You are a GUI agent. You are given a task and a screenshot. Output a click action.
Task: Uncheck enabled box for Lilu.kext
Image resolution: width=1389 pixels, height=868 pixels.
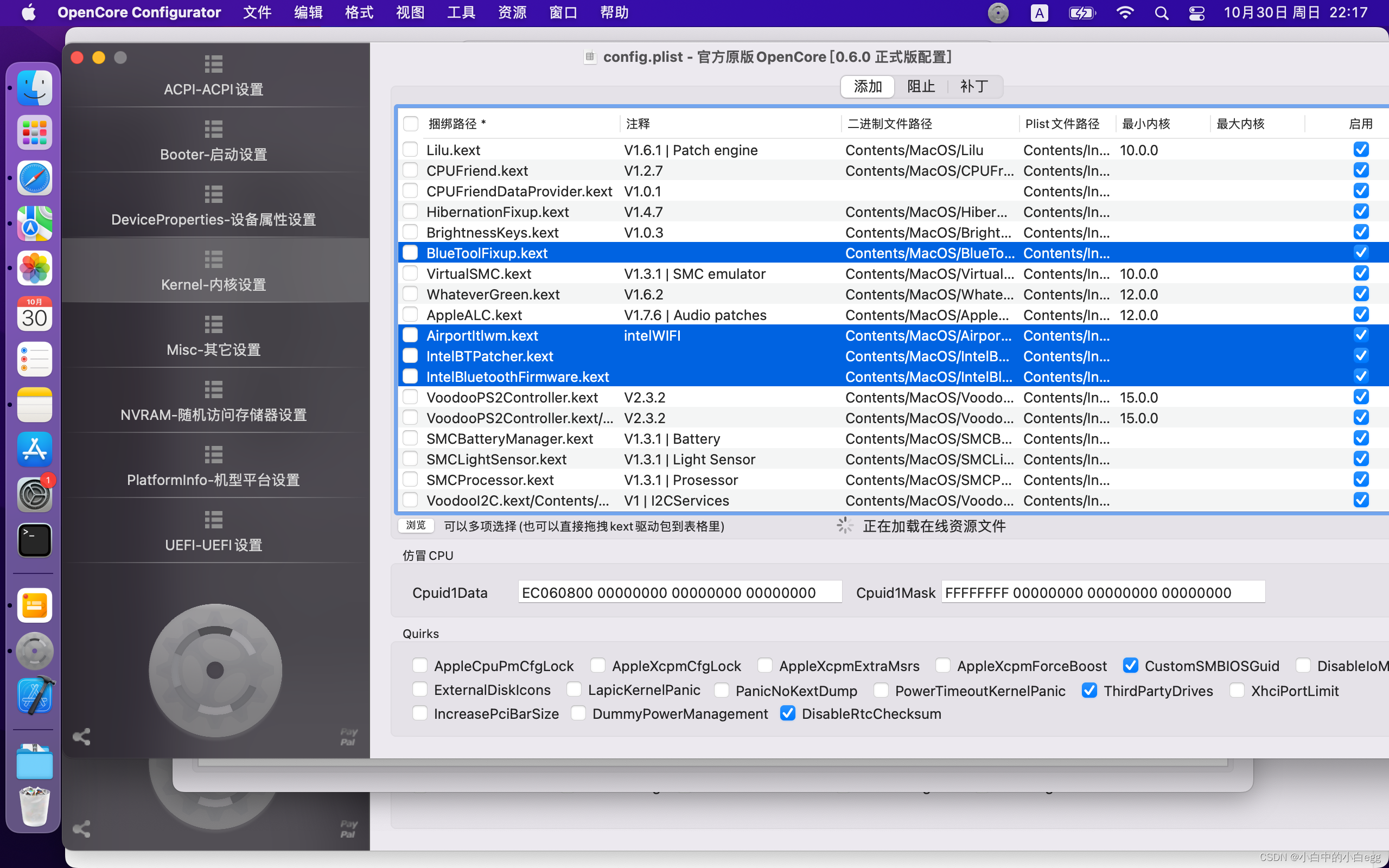point(1361,150)
